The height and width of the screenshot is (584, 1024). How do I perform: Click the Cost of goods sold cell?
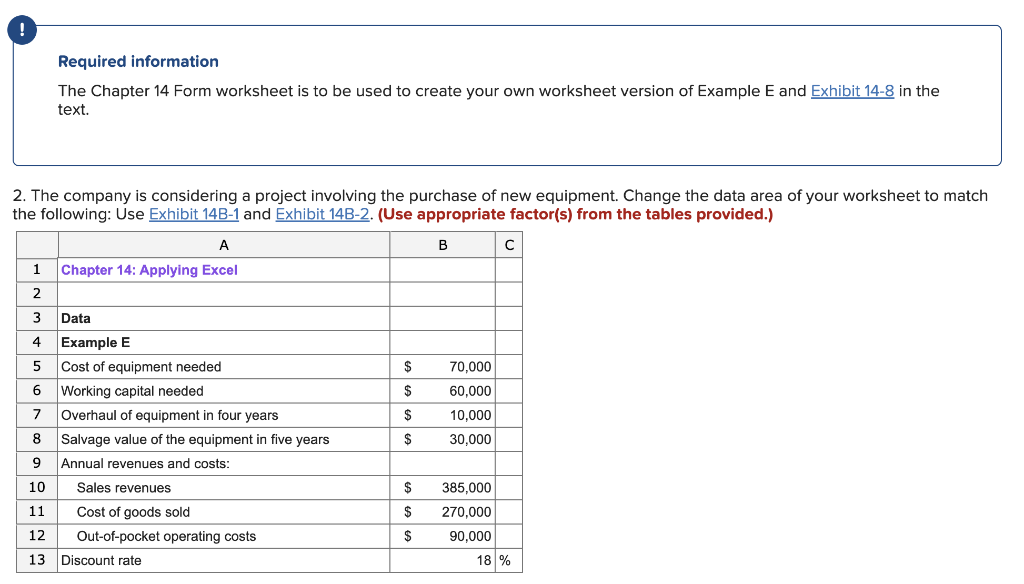coord(120,511)
